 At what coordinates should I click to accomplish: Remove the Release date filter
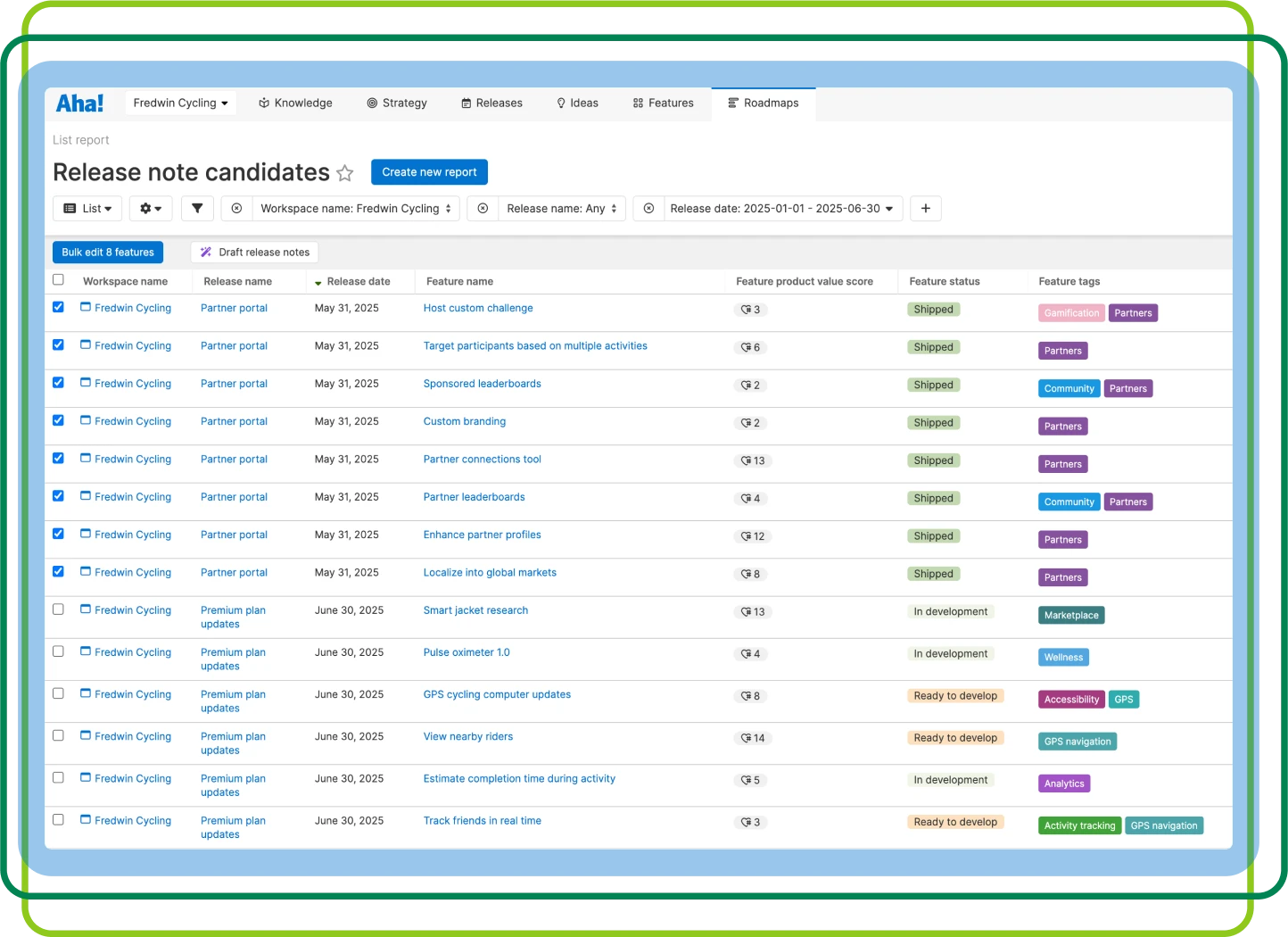click(648, 209)
